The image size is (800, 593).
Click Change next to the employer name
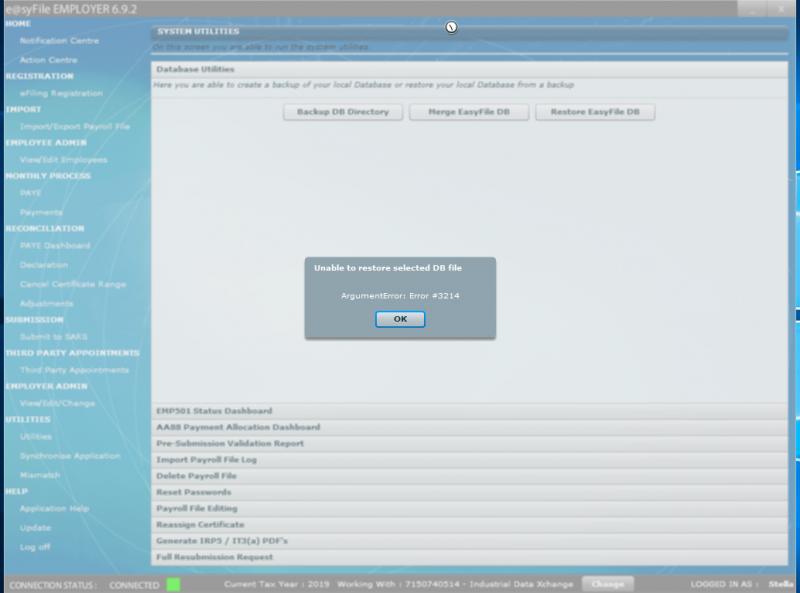tap(607, 583)
